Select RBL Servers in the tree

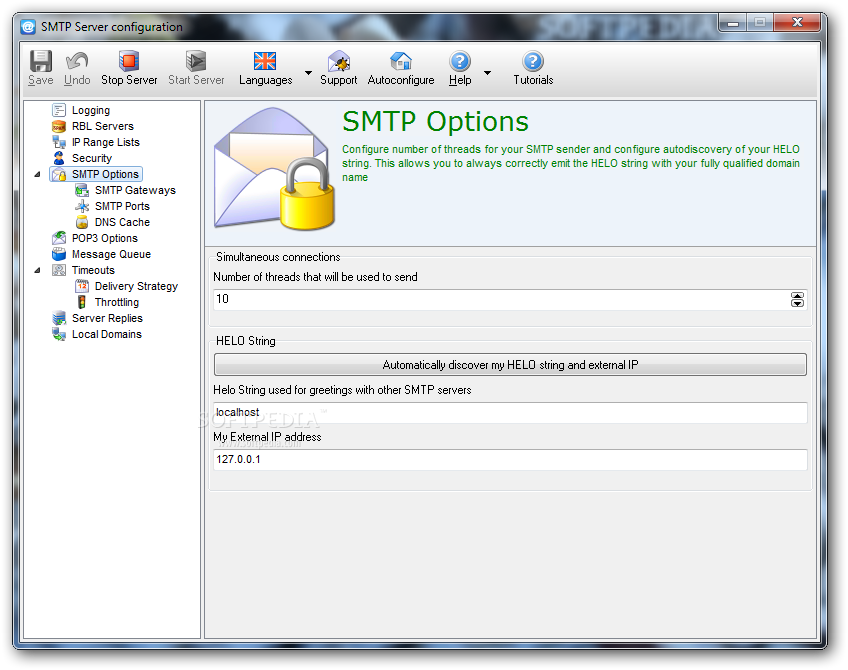tap(103, 127)
